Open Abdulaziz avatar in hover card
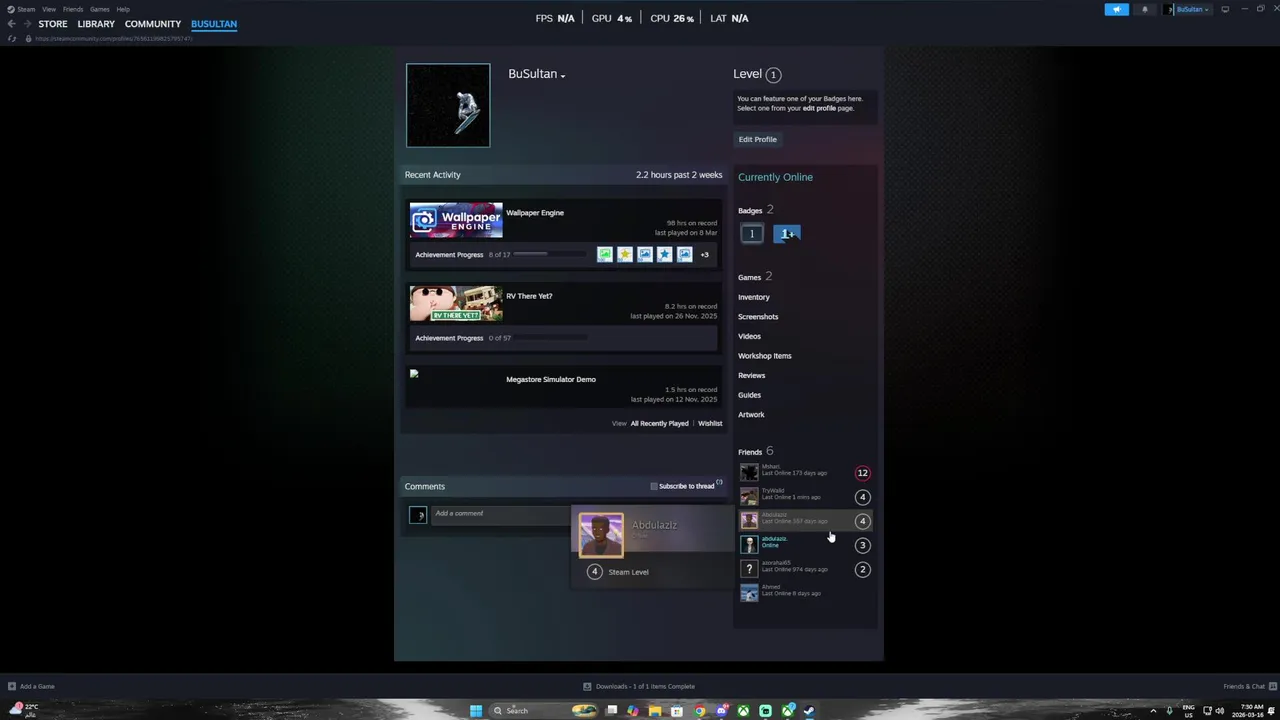Screen dimensions: 1280x720 coord(601,536)
